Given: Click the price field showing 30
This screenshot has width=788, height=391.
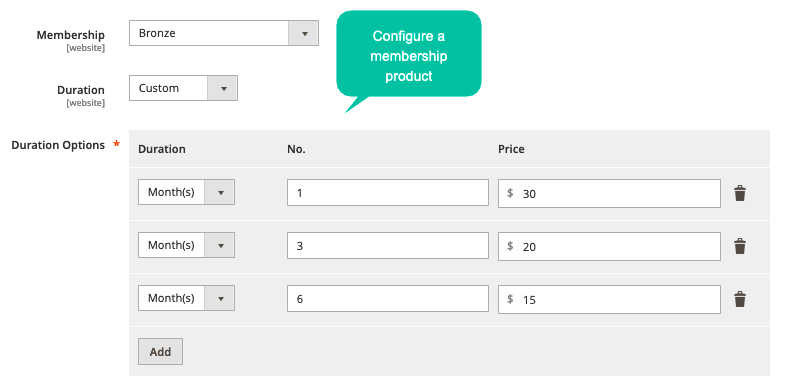Looking at the screenshot, I should (x=609, y=193).
